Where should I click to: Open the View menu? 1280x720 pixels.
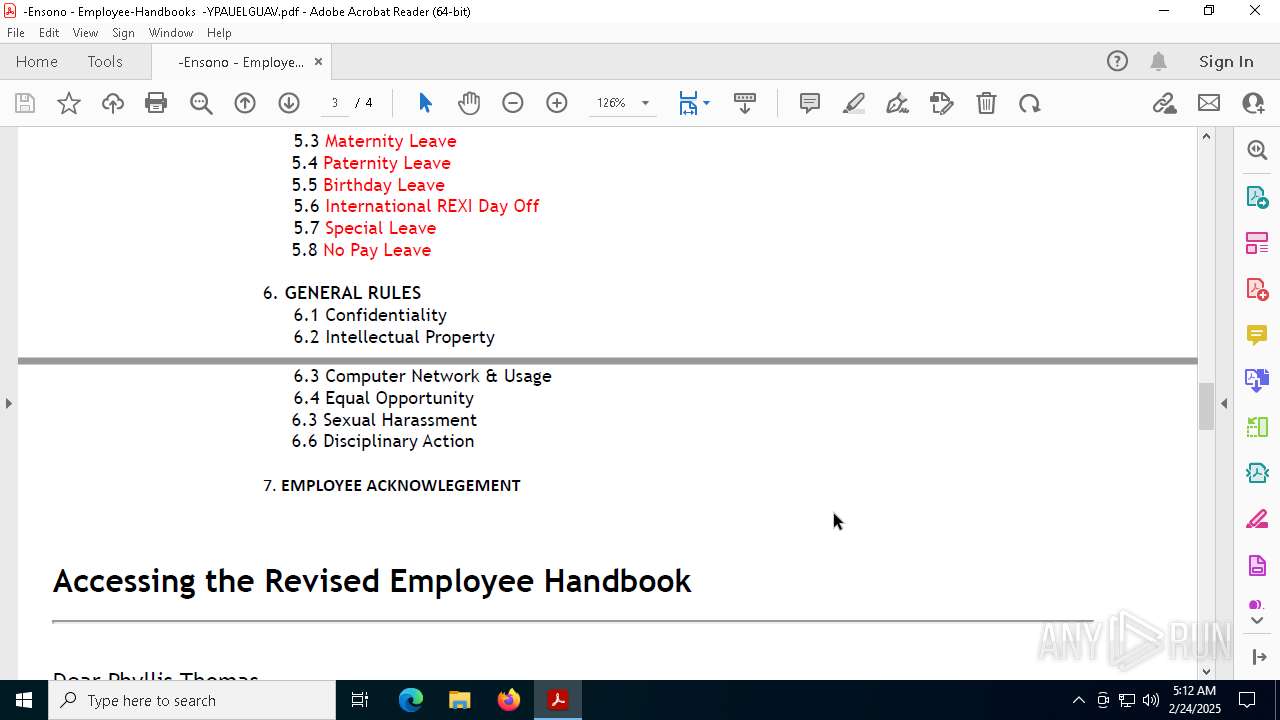[x=85, y=33]
